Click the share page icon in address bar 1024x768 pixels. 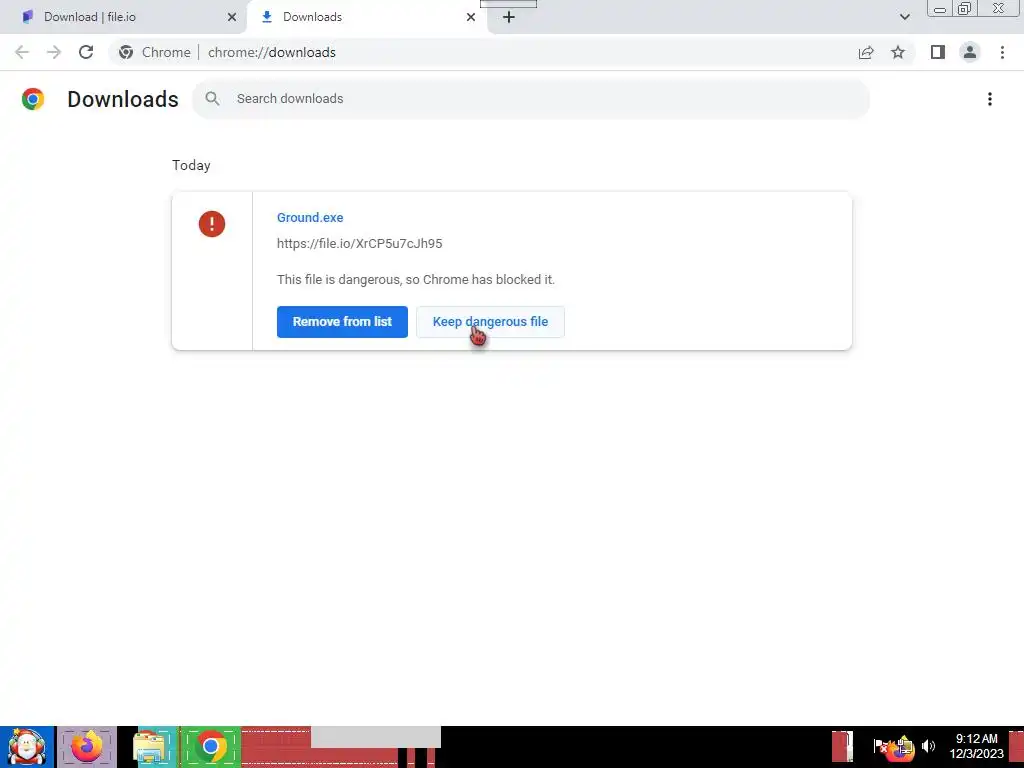point(866,52)
